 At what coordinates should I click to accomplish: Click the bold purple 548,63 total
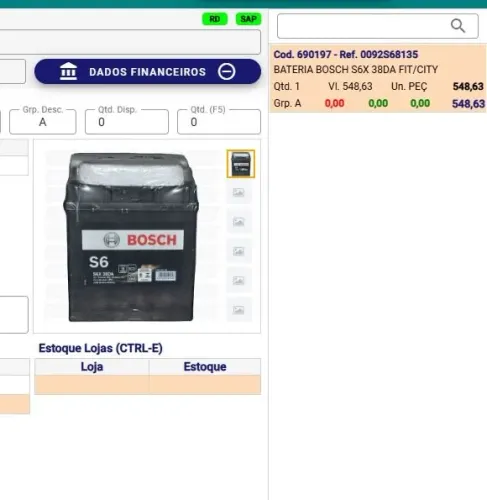[468, 104]
